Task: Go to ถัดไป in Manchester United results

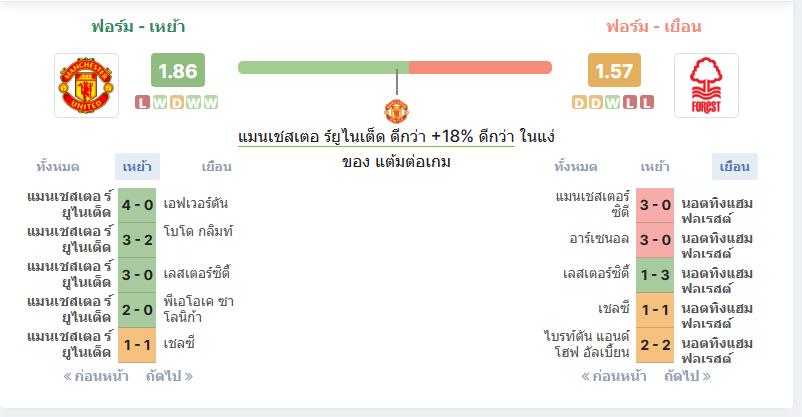Action: point(169,377)
